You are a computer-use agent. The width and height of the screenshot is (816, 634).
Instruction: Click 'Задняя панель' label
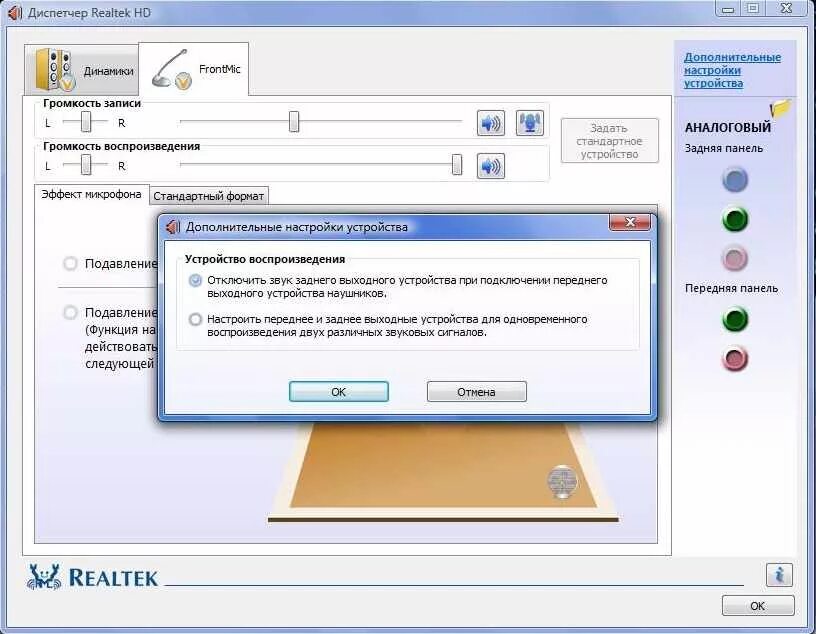[724, 148]
